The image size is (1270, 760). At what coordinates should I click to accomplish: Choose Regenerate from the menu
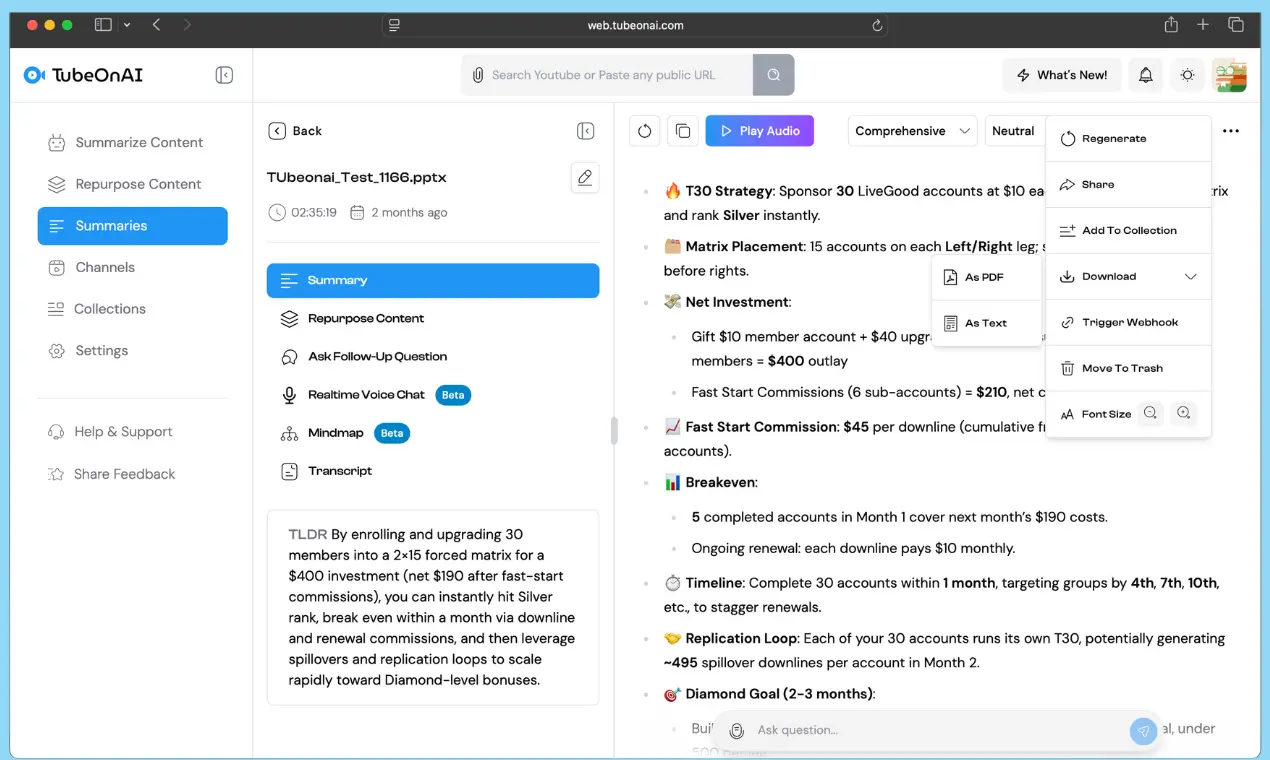[1128, 139]
